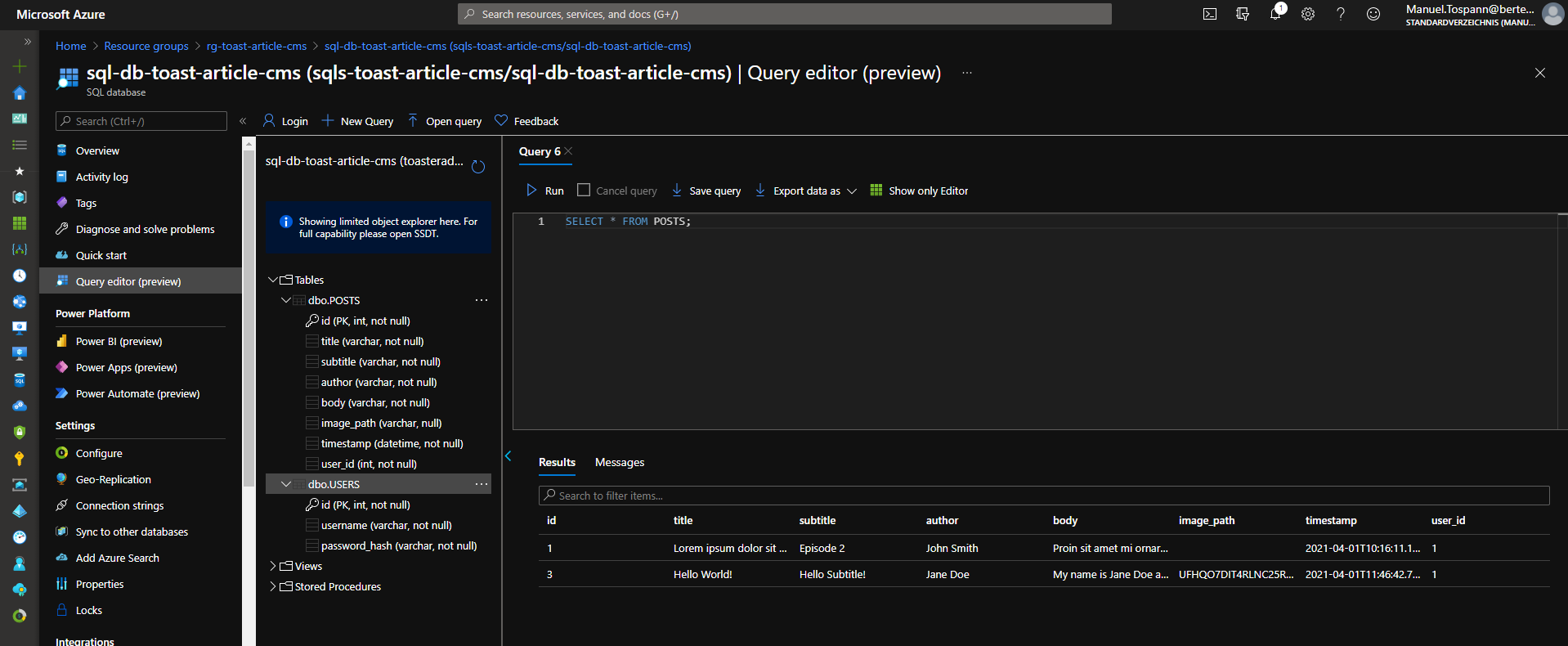Image resolution: width=1568 pixels, height=646 pixels.
Task: Click Search to filter items field
Action: [1044, 496]
